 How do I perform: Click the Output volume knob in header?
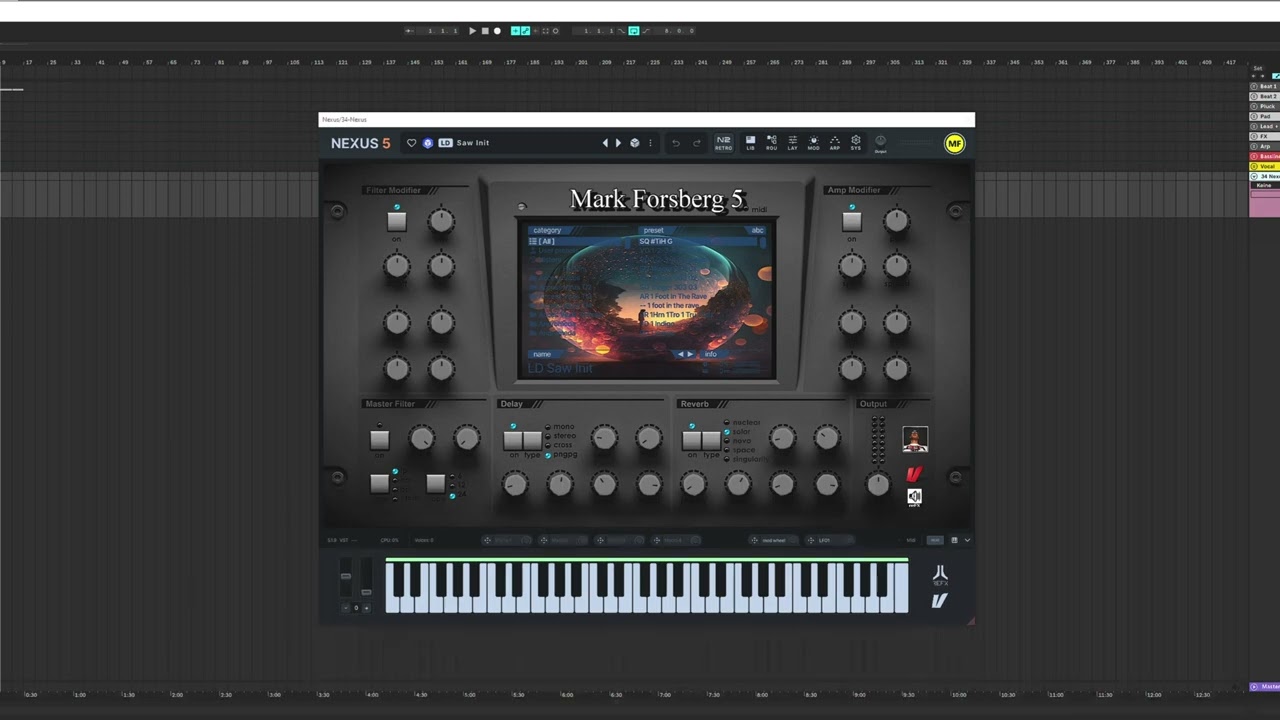[880, 142]
